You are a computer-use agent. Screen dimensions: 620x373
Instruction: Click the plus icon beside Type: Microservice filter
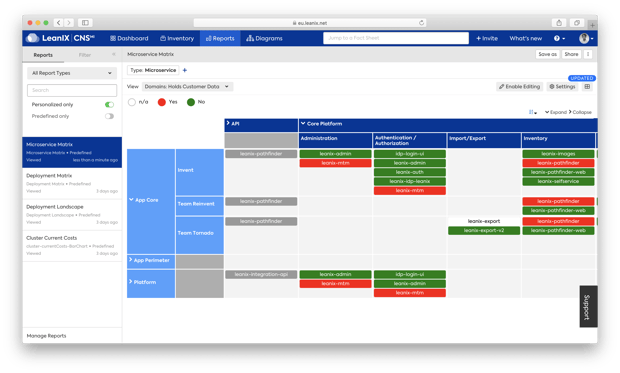pyautogui.click(x=185, y=70)
